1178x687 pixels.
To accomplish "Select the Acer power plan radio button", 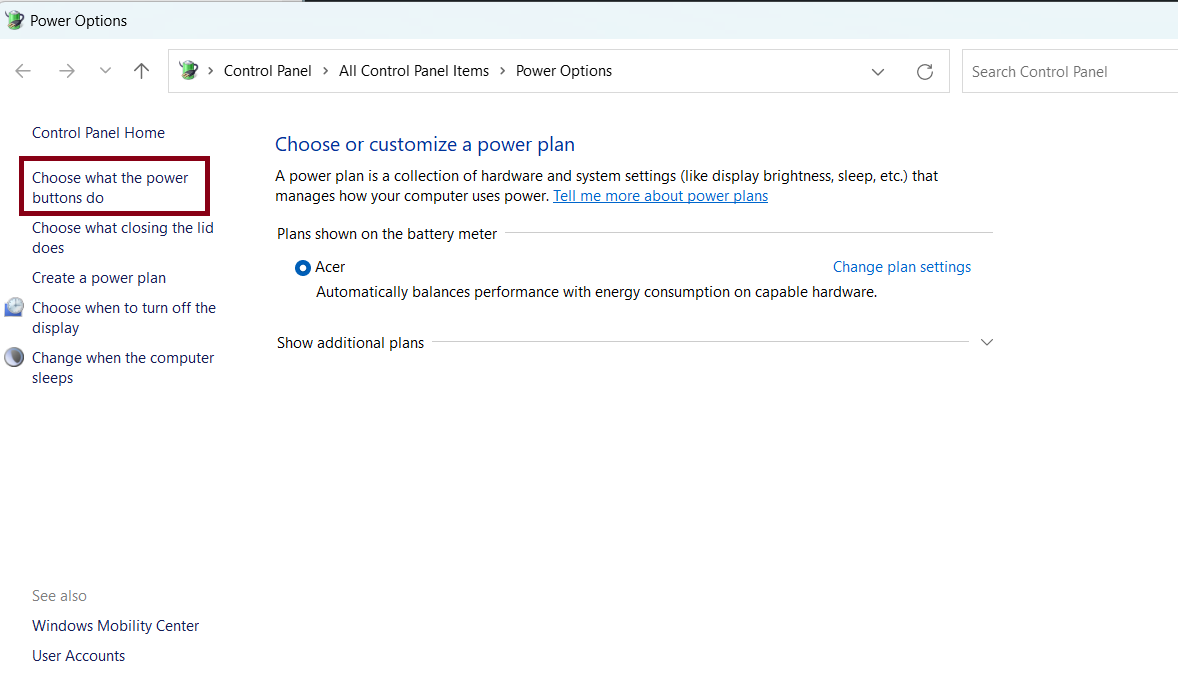I will [303, 268].
